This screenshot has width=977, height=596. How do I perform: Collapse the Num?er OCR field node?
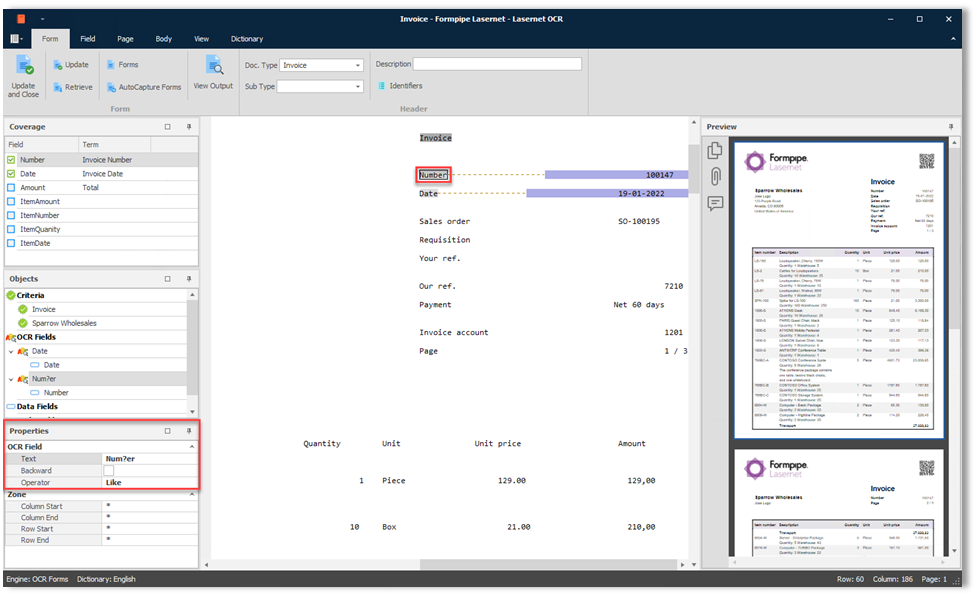[11, 379]
